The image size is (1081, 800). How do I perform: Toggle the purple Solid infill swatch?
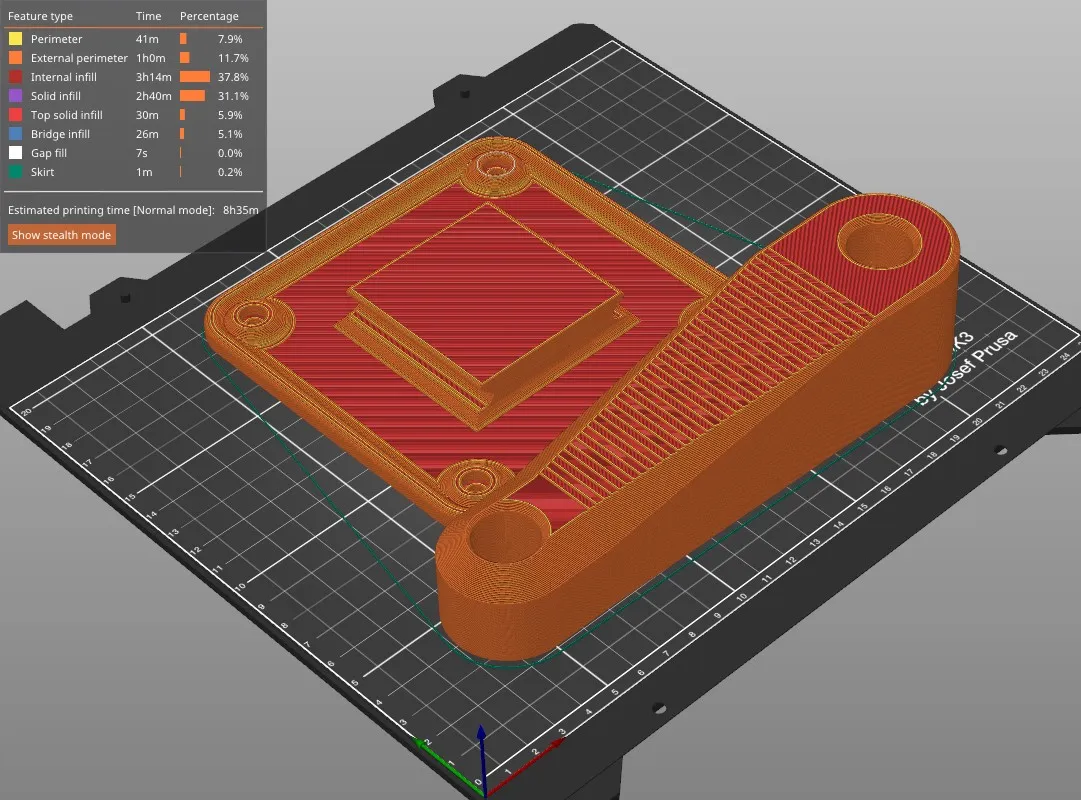[x=15, y=96]
